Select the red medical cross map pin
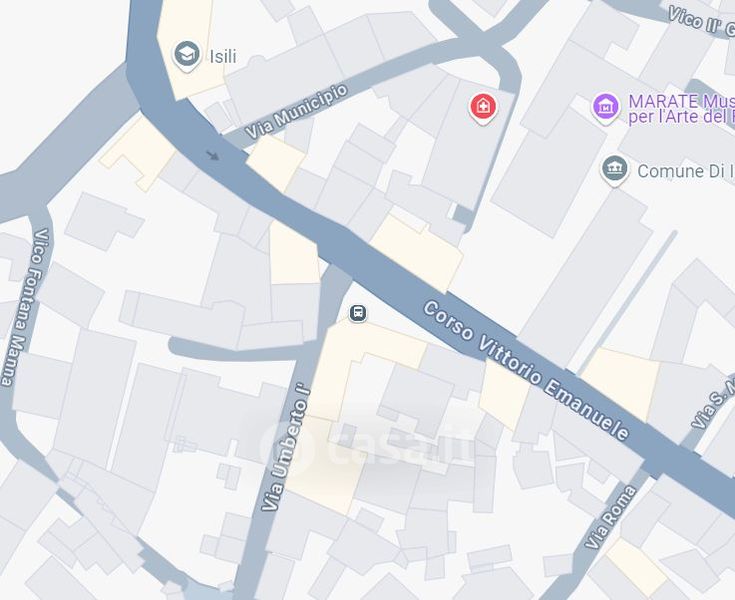Screen dimensions: 735x600 tap(483, 107)
